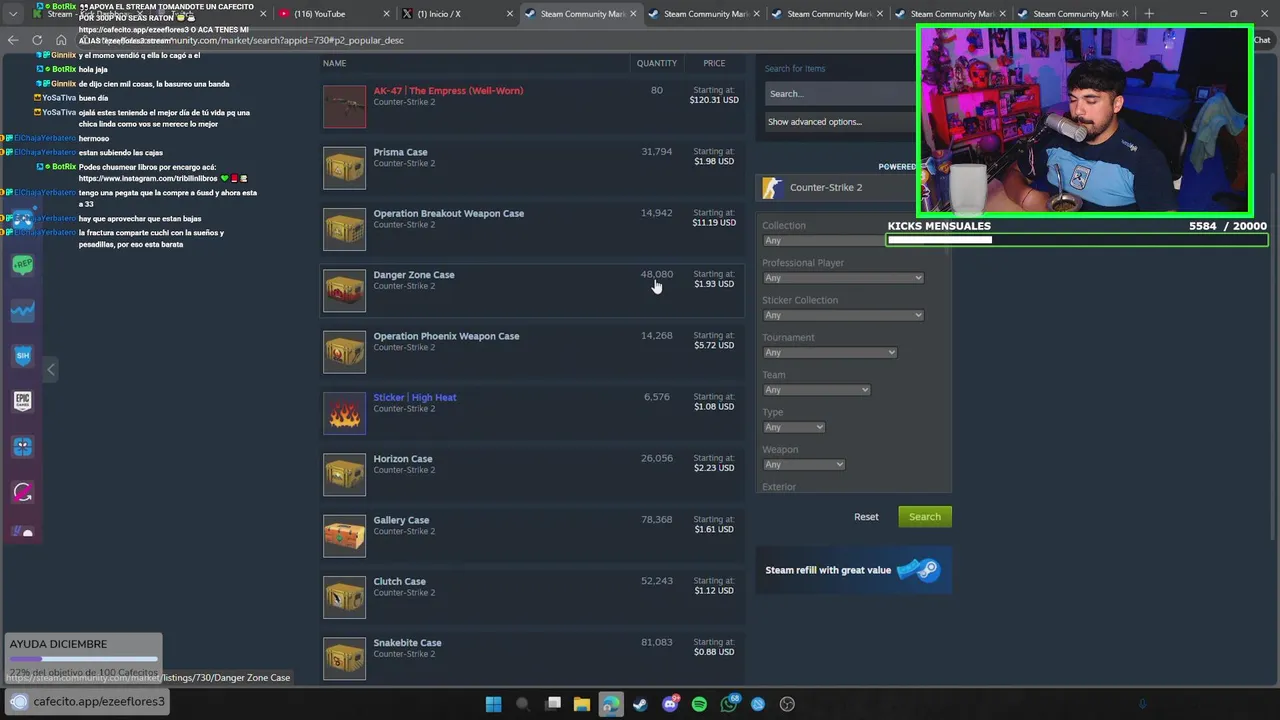
Task: Open File Explorer from the taskbar
Action: point(582,704)
